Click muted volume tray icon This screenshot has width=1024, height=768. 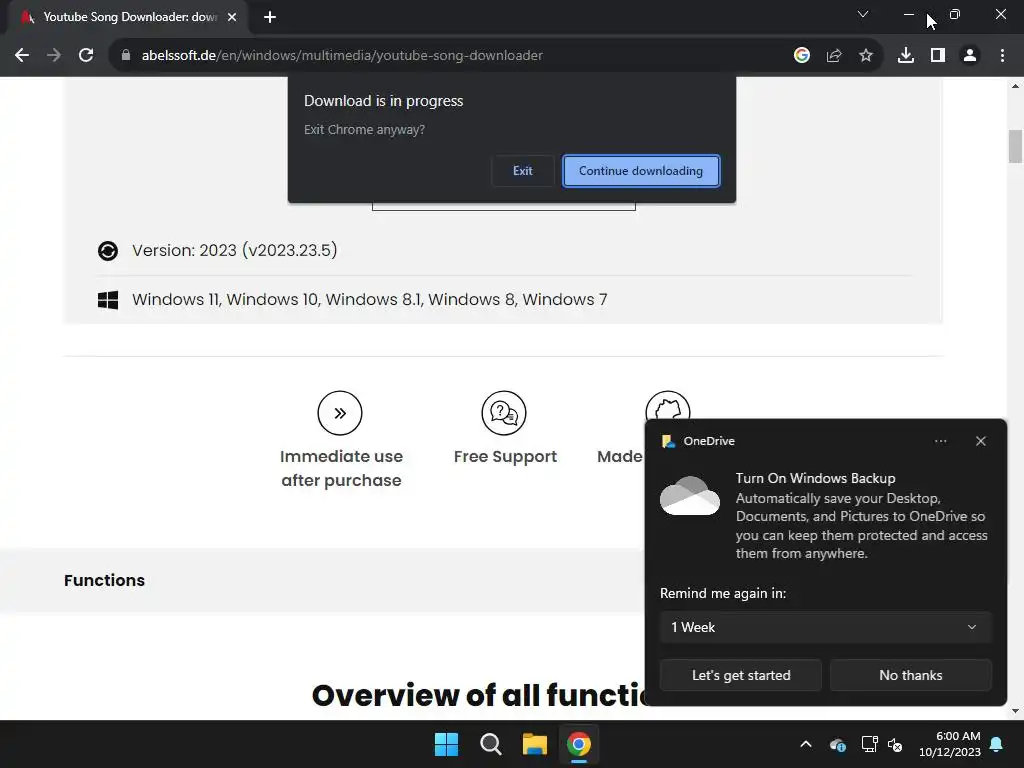tap(895, 744)
